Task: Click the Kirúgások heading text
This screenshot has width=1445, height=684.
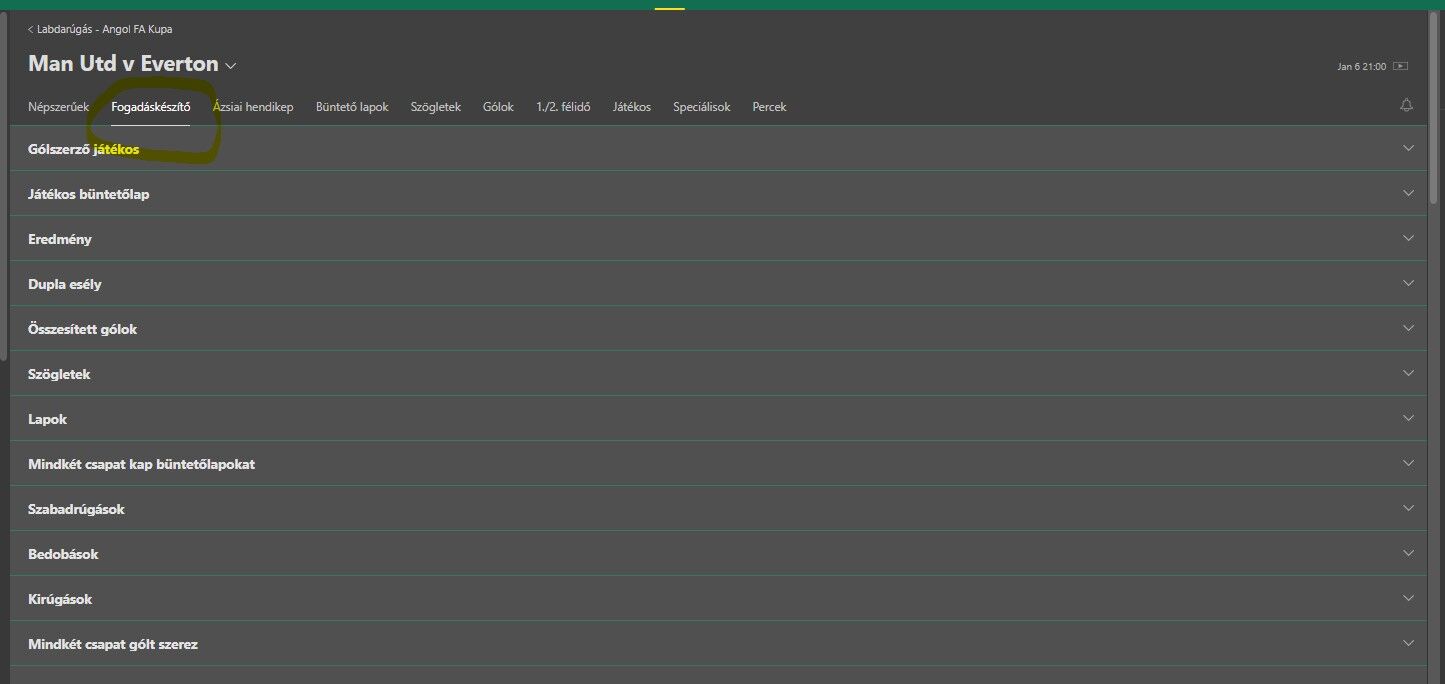Action: (x=60, y=599)
